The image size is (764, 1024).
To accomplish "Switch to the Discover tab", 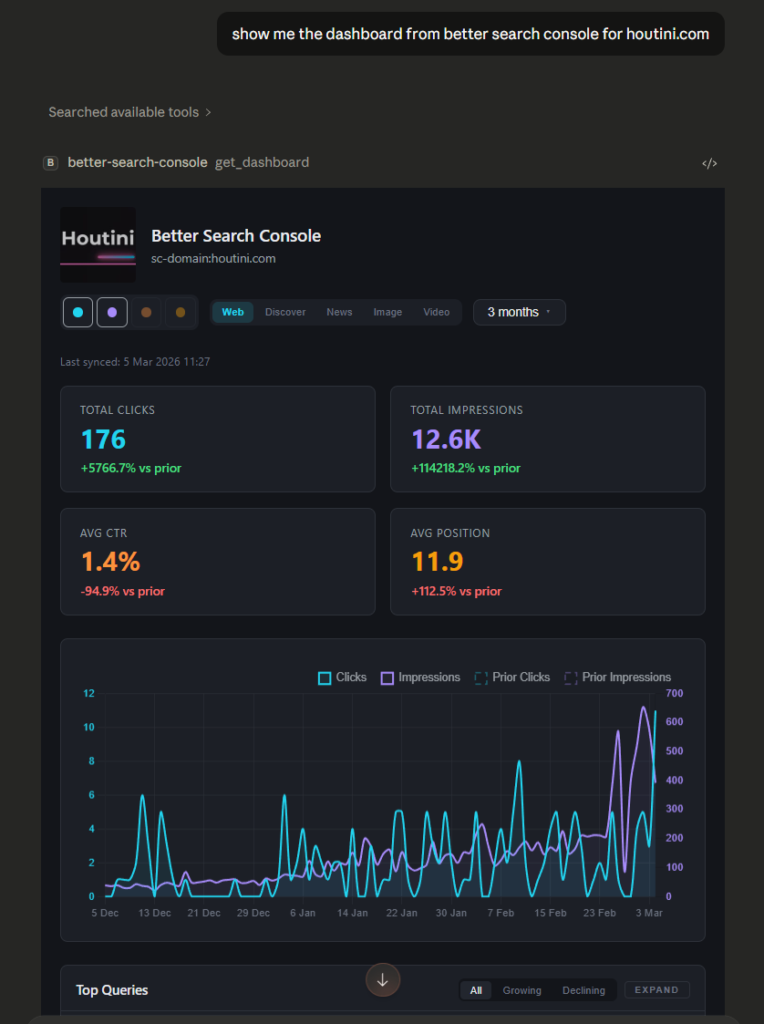I will (x=285, y=312).
